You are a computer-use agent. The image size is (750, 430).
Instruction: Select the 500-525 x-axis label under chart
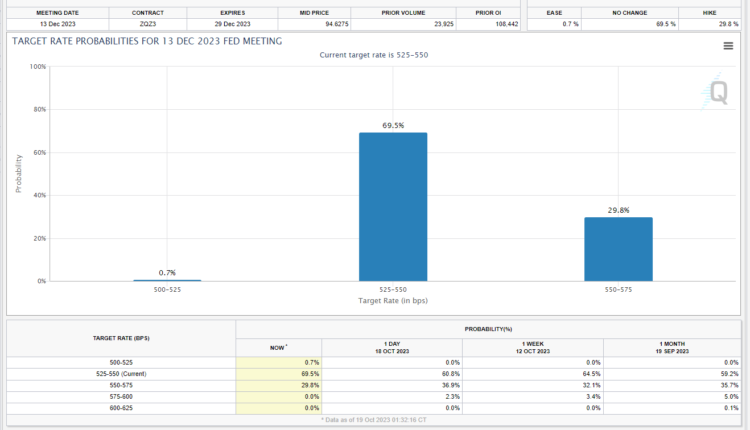[x=167, y=291]
